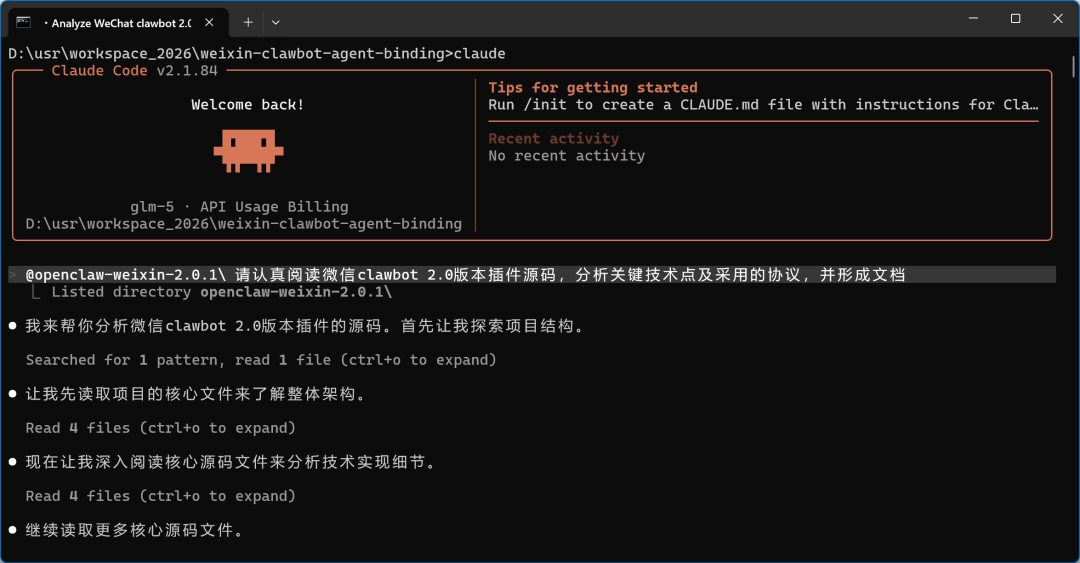
Task: Click the vertical scrollbar track
Action: point(1073,300)
